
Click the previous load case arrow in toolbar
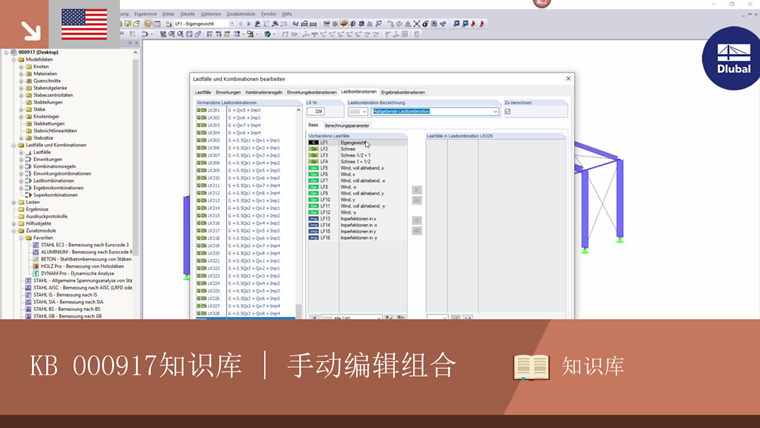pos(241,24)
